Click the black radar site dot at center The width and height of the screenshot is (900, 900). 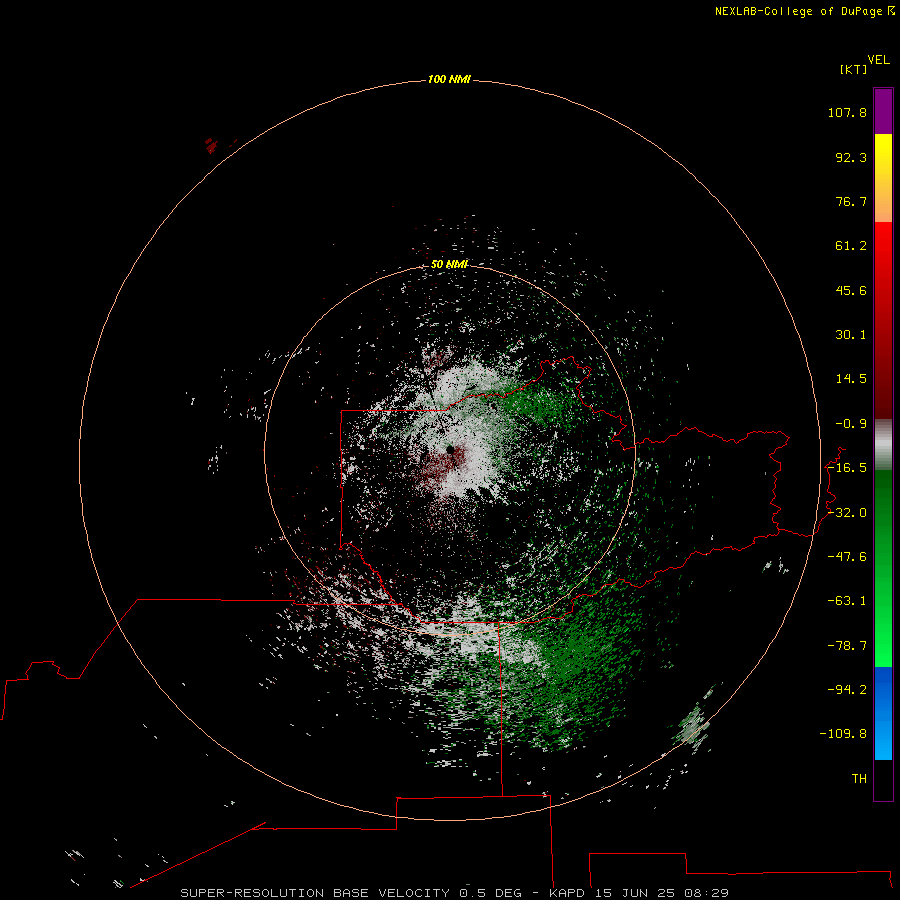pyautogui.click(x=450, y=449)
